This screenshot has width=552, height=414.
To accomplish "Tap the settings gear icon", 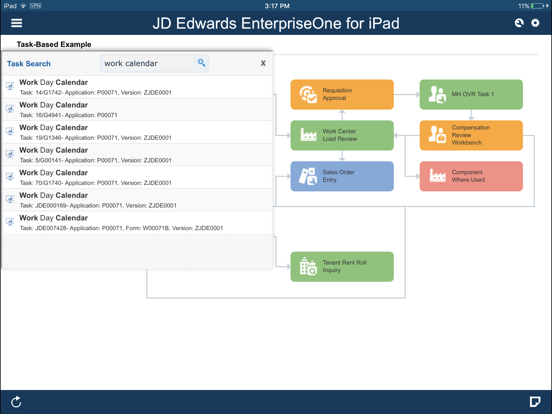I will point(535,23).
